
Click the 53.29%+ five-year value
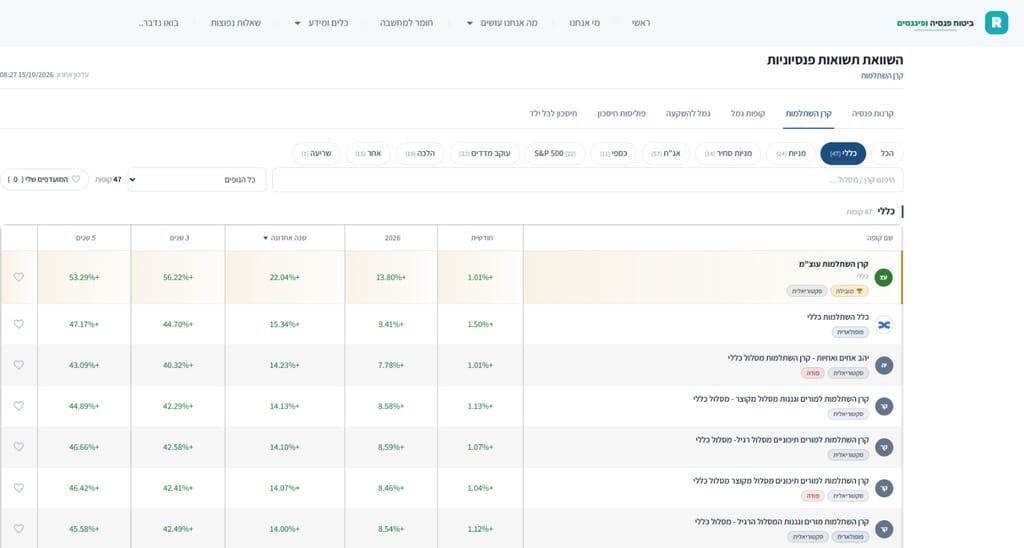84,278
